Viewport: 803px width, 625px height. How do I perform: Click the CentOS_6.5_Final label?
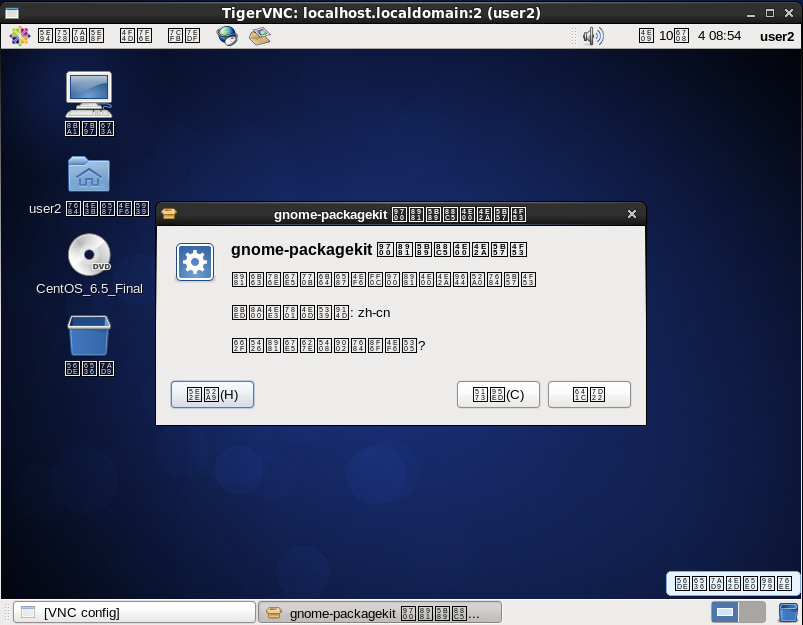[89, 288]
